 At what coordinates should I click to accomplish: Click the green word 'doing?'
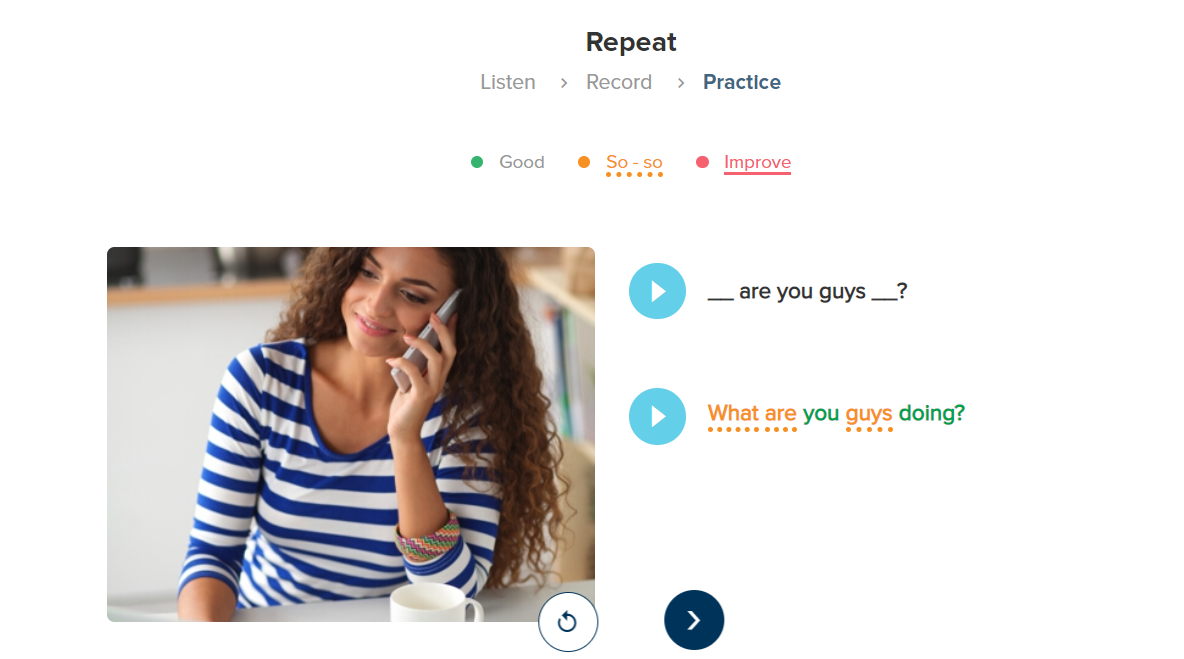click(x=932, y=414)
